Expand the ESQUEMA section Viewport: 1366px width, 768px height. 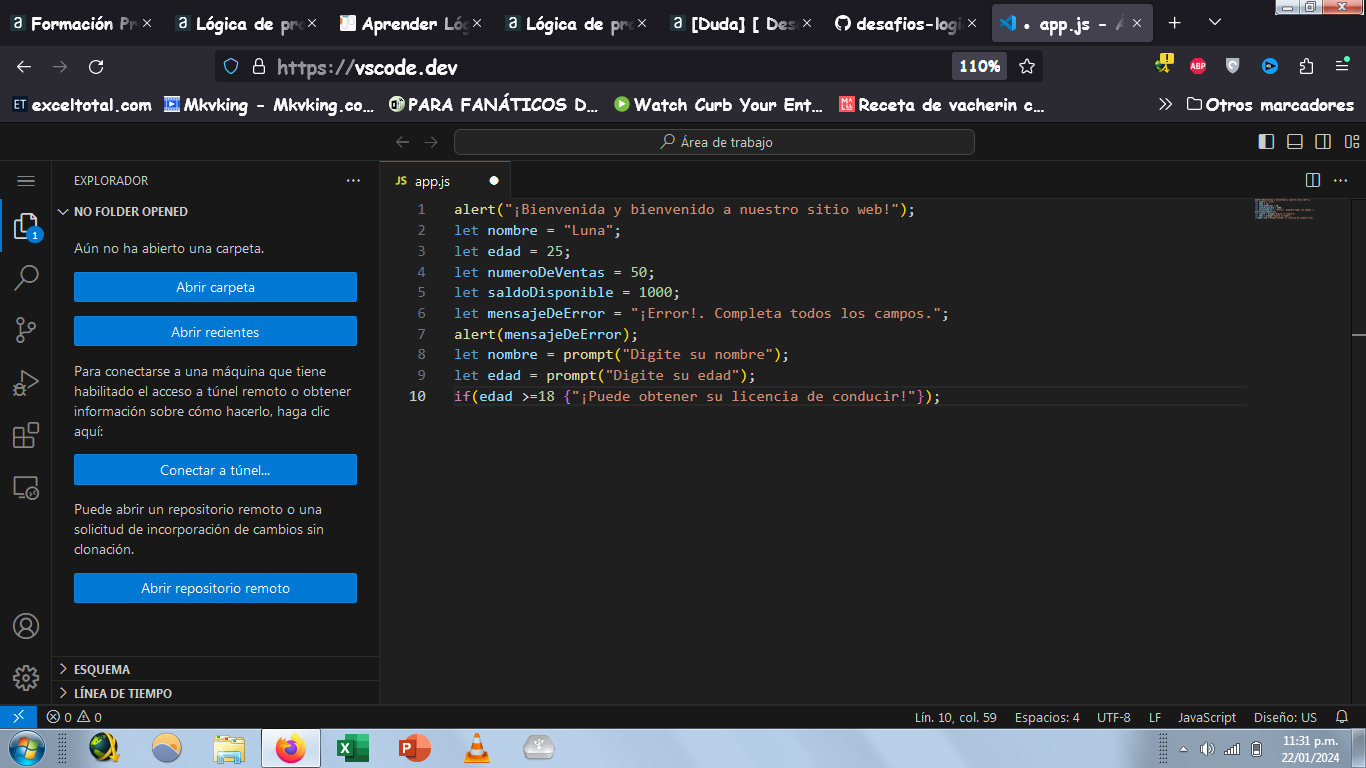pyautogui.click(x=215, y=669)
